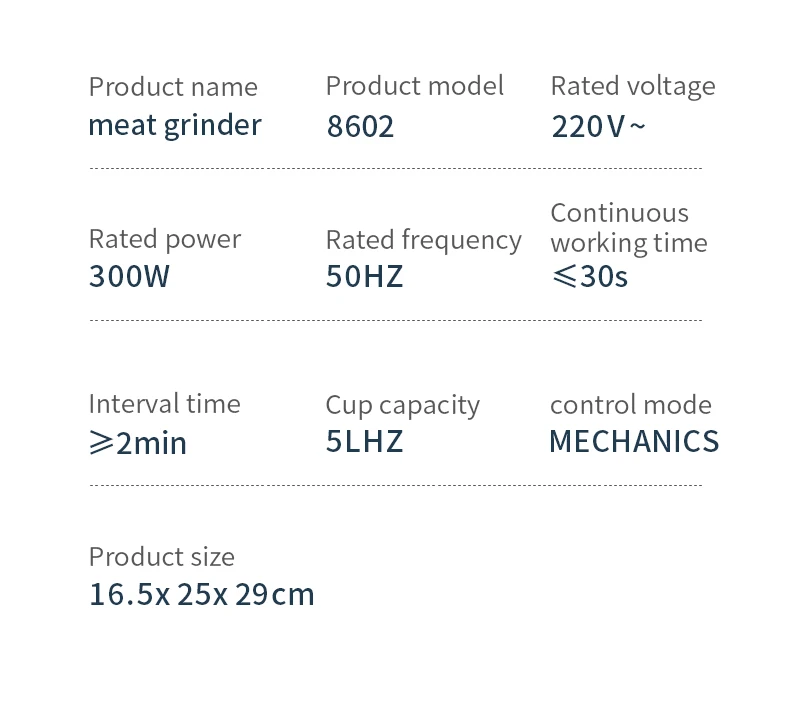Select the 220V~ voltage value
Image resolution: width=788 pixels, height=702 pixels.
[x=598, y=127]
